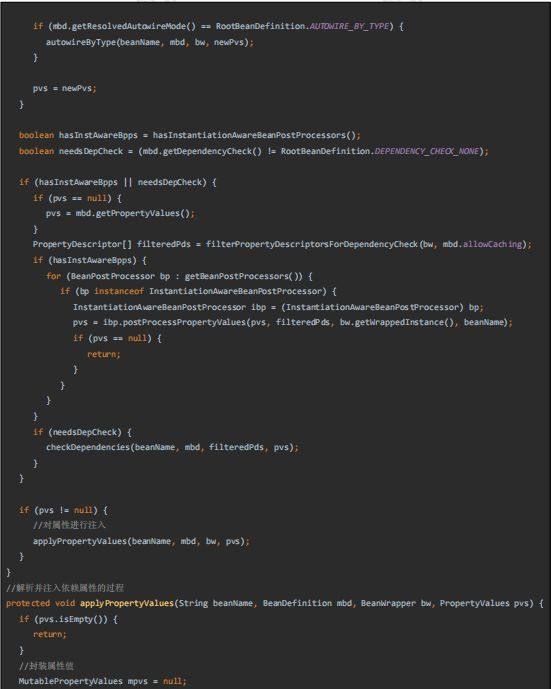Click the 'if (hasInstAwareBpps) {' line
The image size is (551, 689).
pos(90,260)
